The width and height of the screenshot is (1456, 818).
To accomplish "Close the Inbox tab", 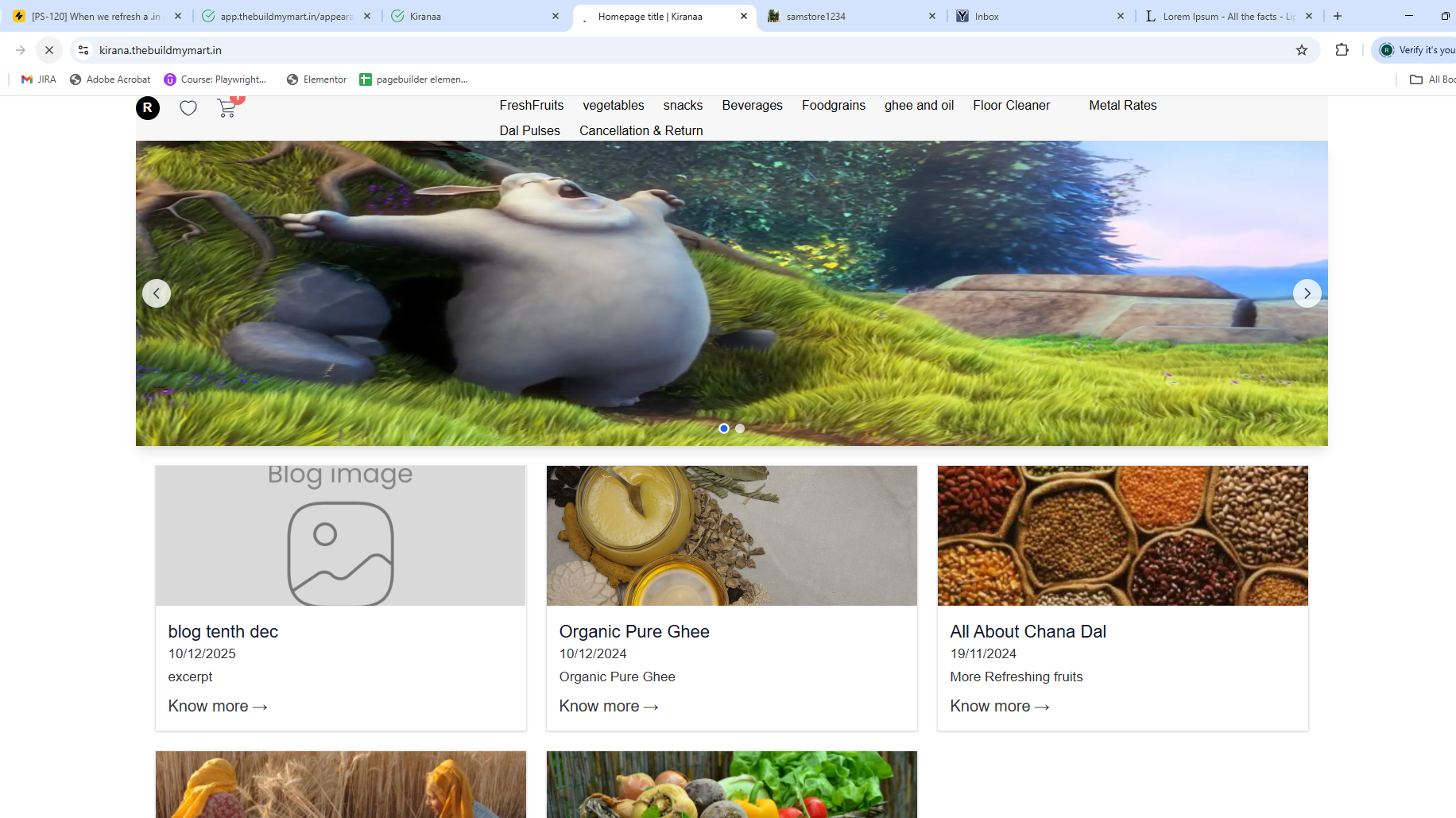I will [x=1121, y=16].
